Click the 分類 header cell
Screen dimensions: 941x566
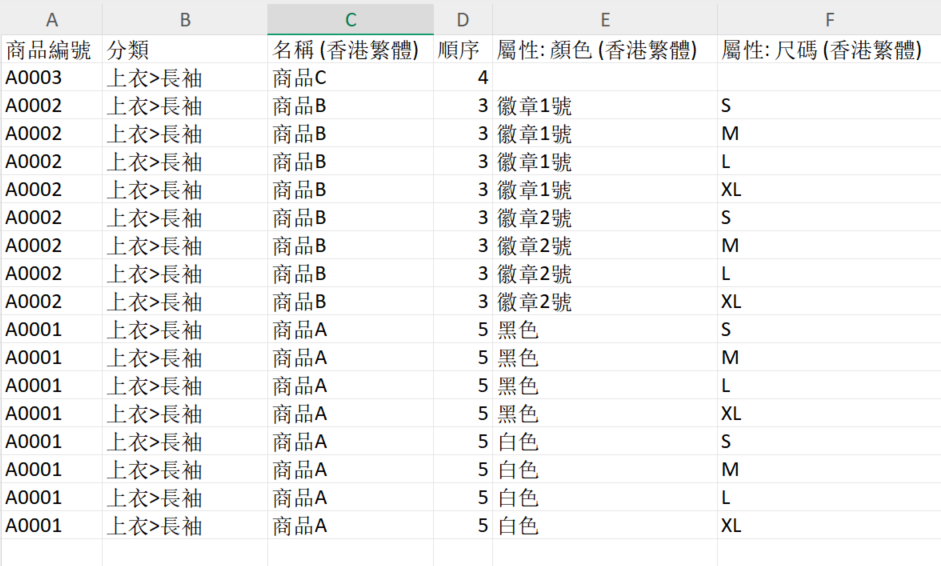(184, 50)
